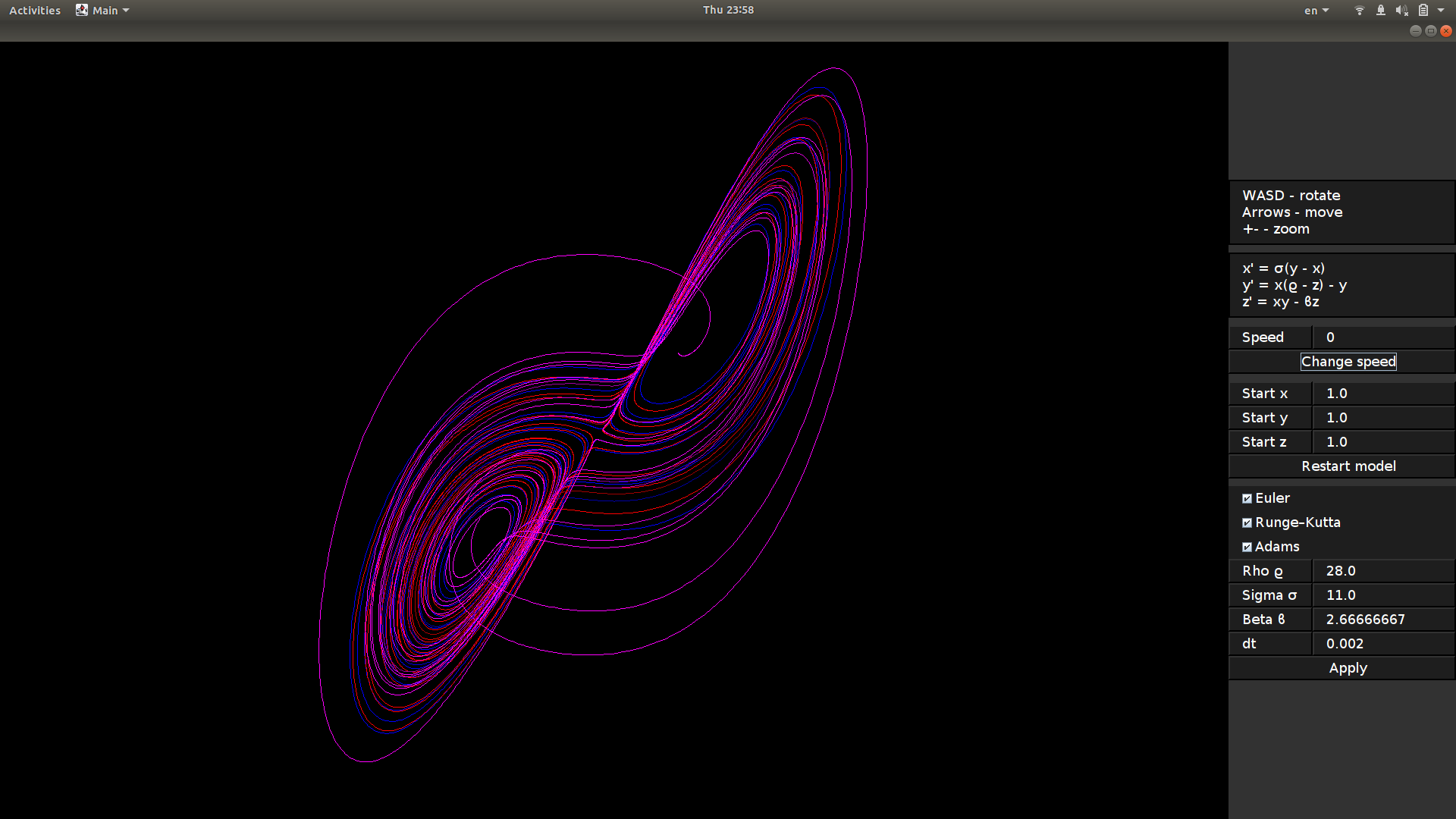Click the notification bell icon

[1380, 11]
